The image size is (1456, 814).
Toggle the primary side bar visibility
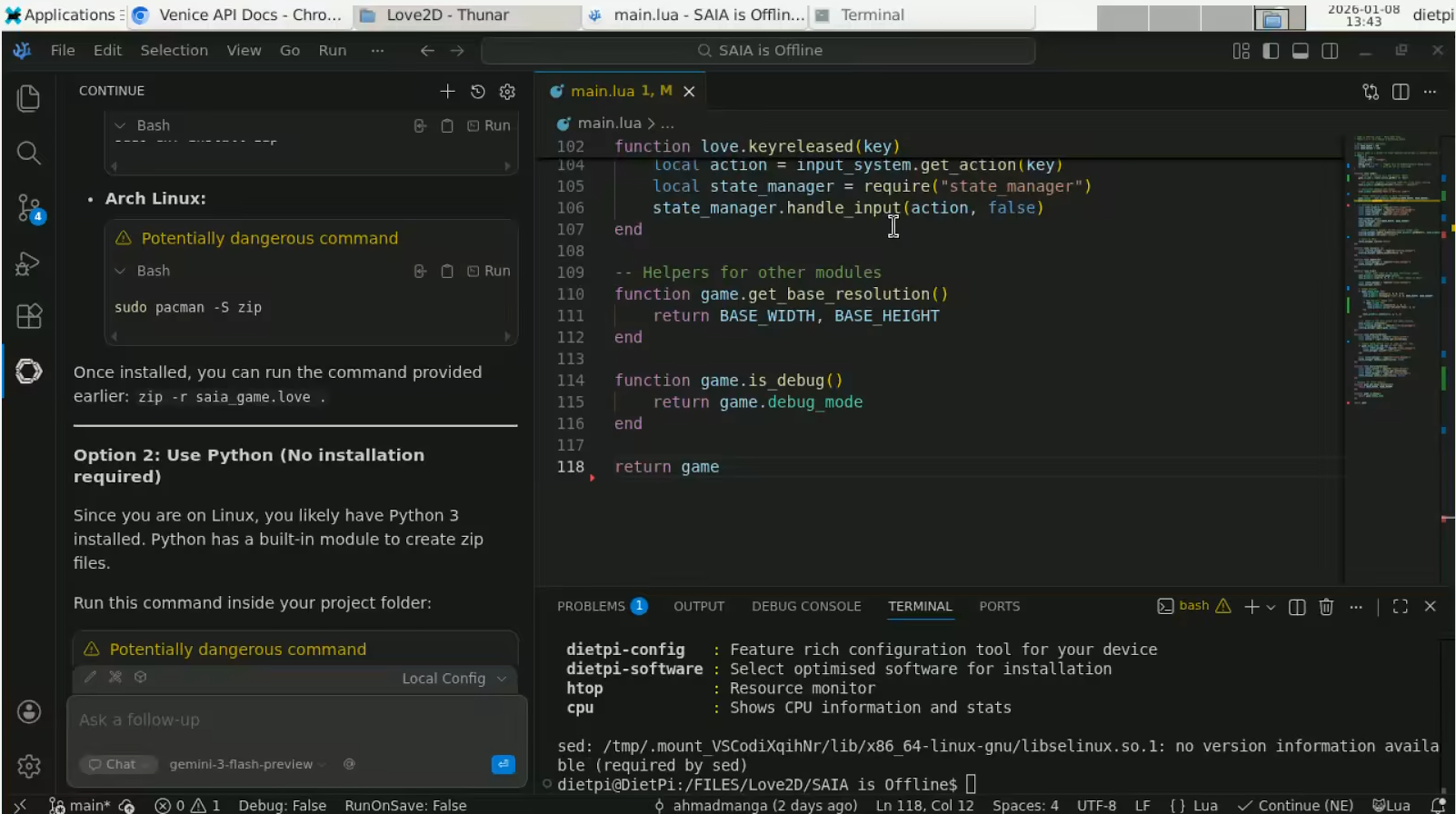coord(1271,51)
